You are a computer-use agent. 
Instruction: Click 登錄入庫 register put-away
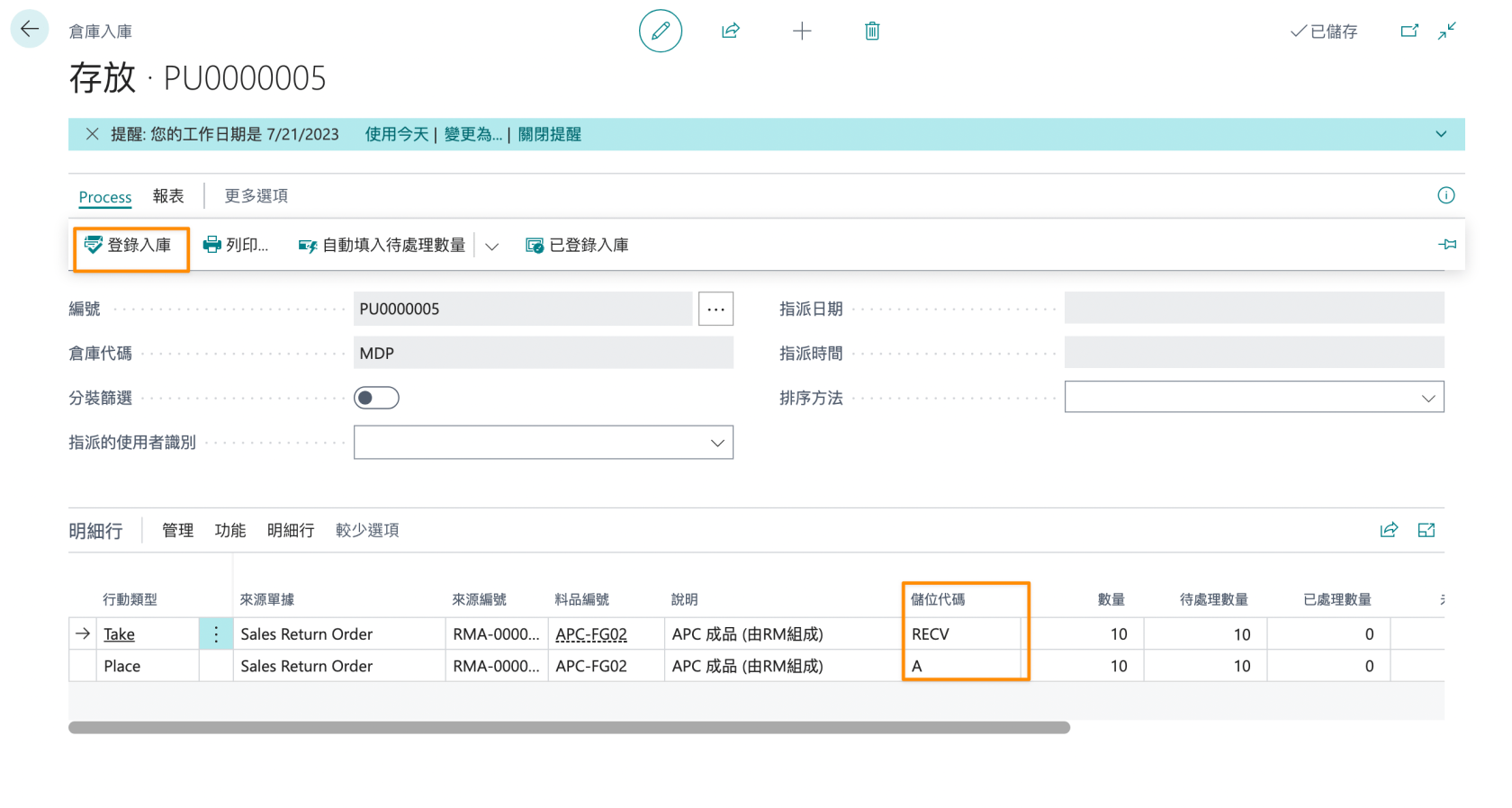tap(128, 245)
